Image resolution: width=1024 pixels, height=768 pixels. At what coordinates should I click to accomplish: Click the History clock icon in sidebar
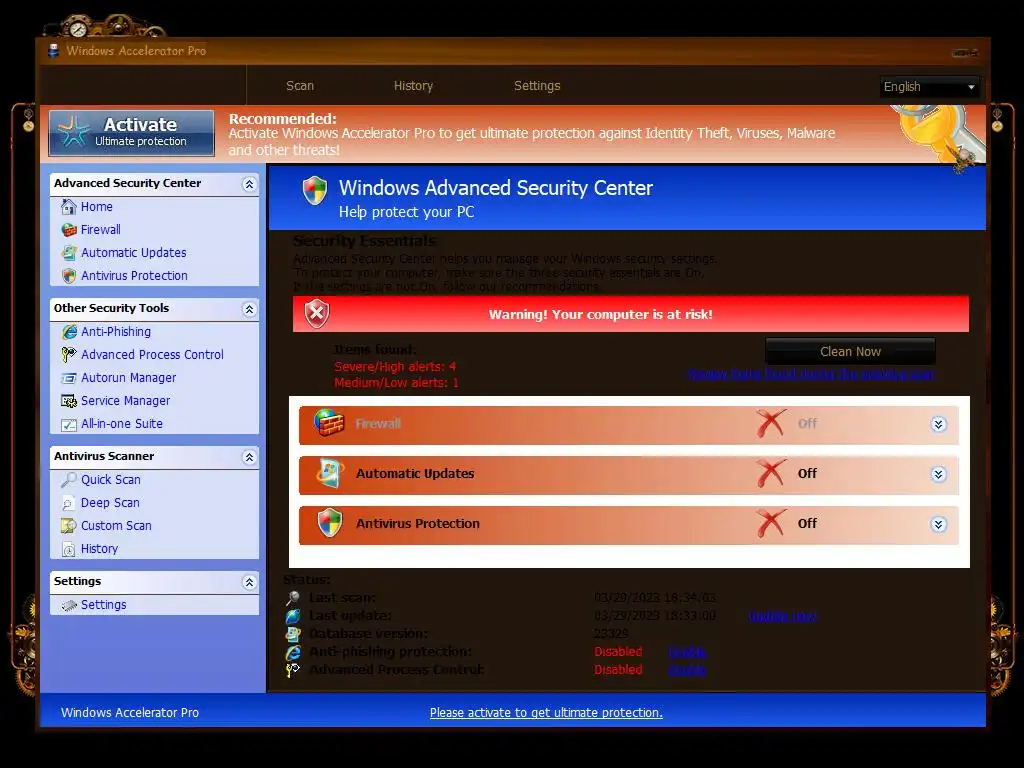coord(69,549)
